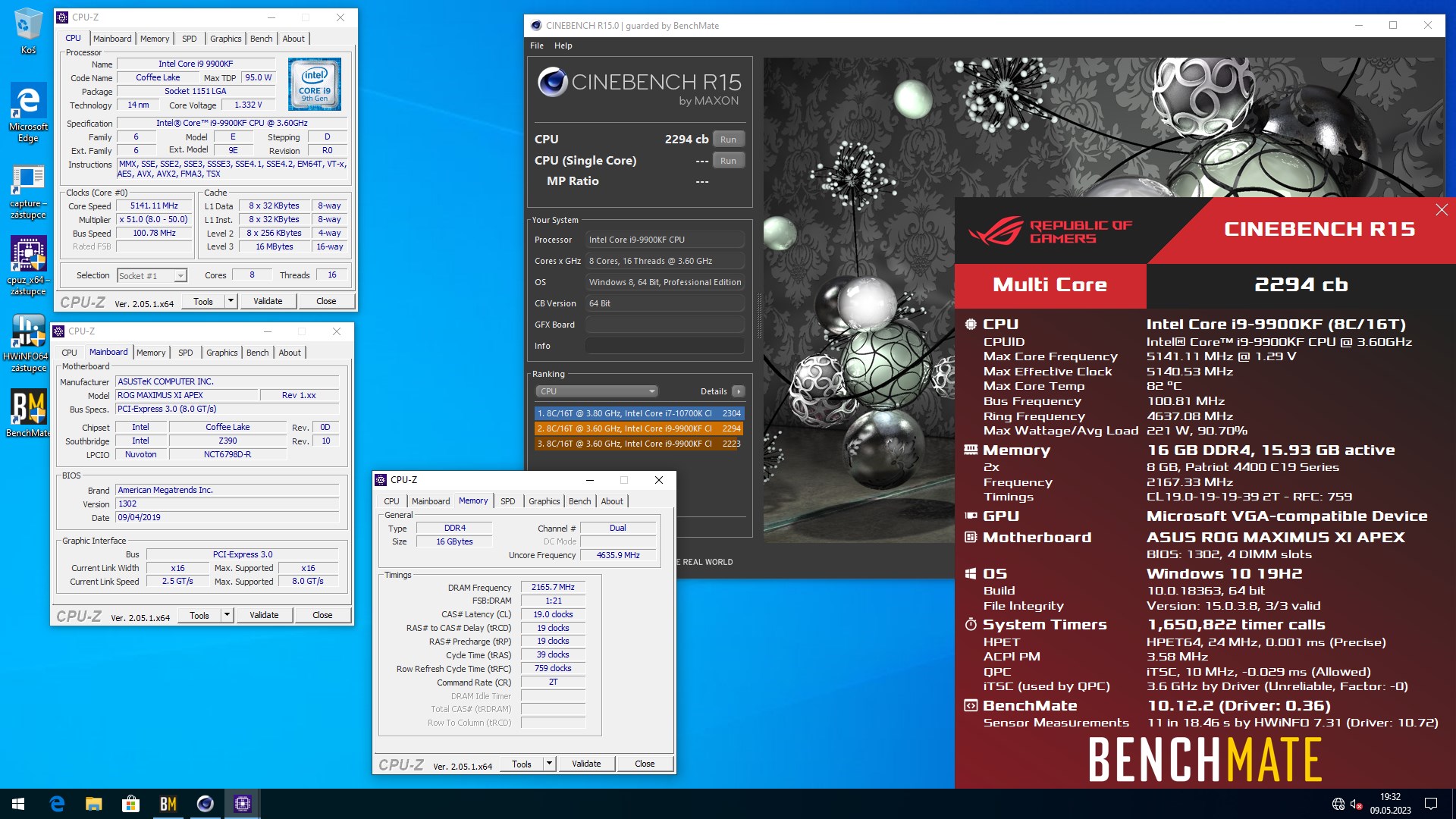Click DRAM Frequency value 2165.7 MHz
Screen dimensions: 1456x819
point(553,587)
